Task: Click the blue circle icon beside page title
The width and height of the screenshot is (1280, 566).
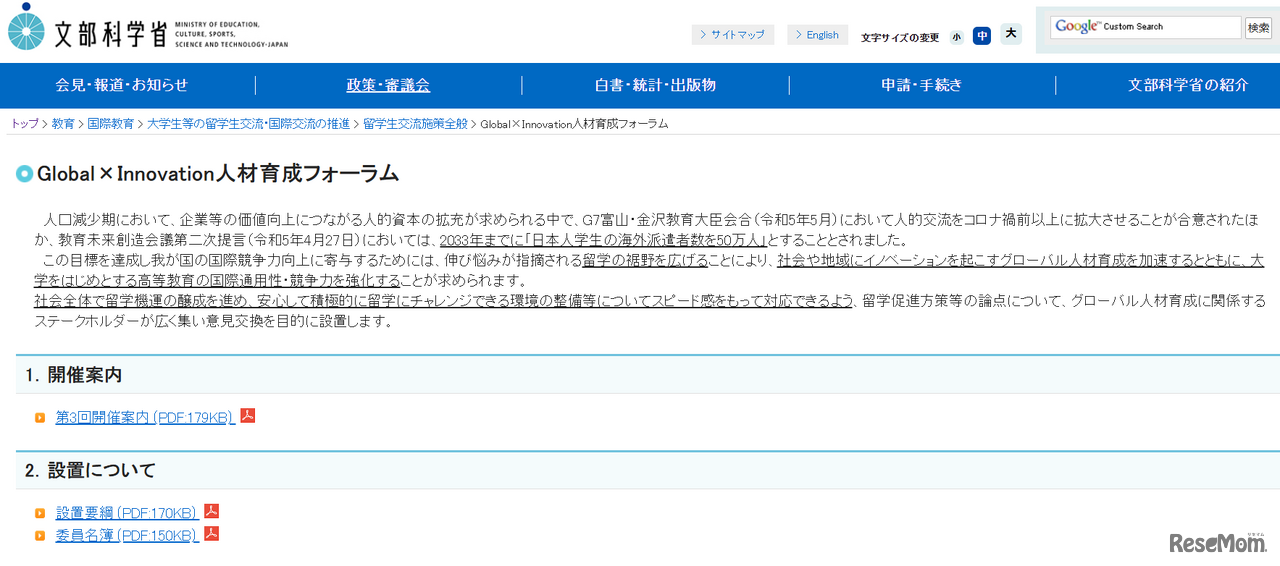Action: point(25,174)
